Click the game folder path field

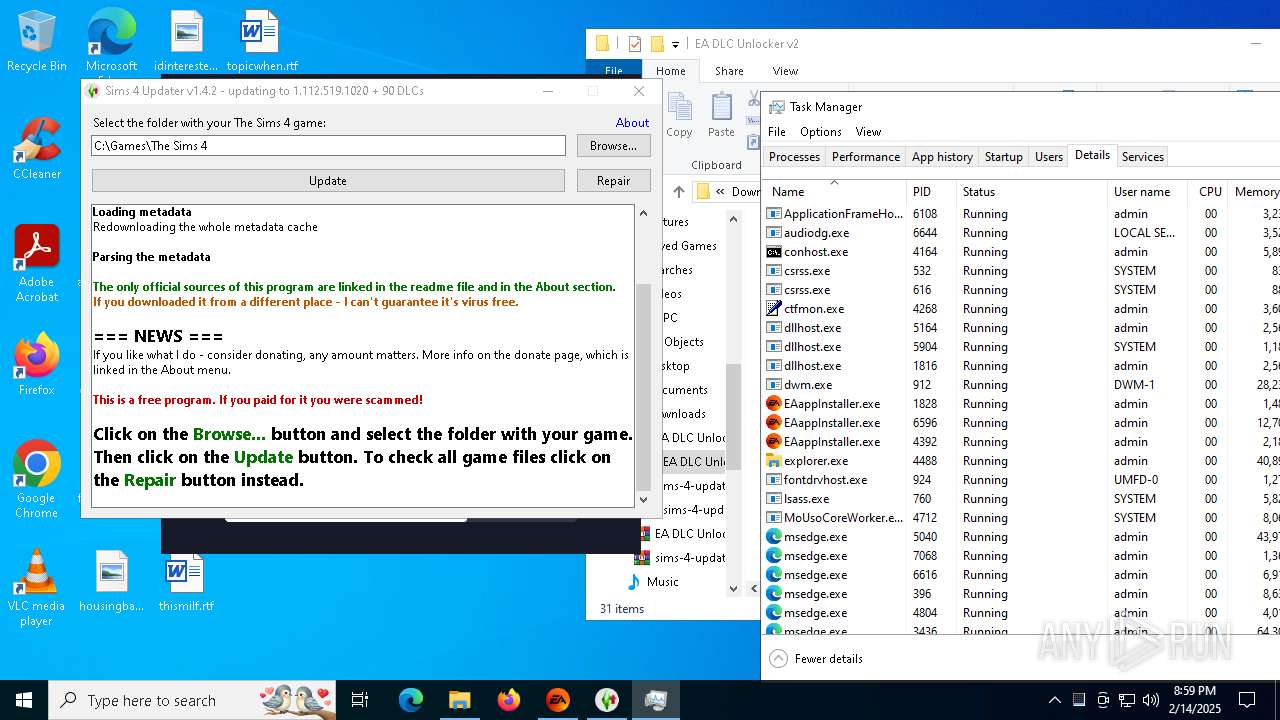point(328,145)
